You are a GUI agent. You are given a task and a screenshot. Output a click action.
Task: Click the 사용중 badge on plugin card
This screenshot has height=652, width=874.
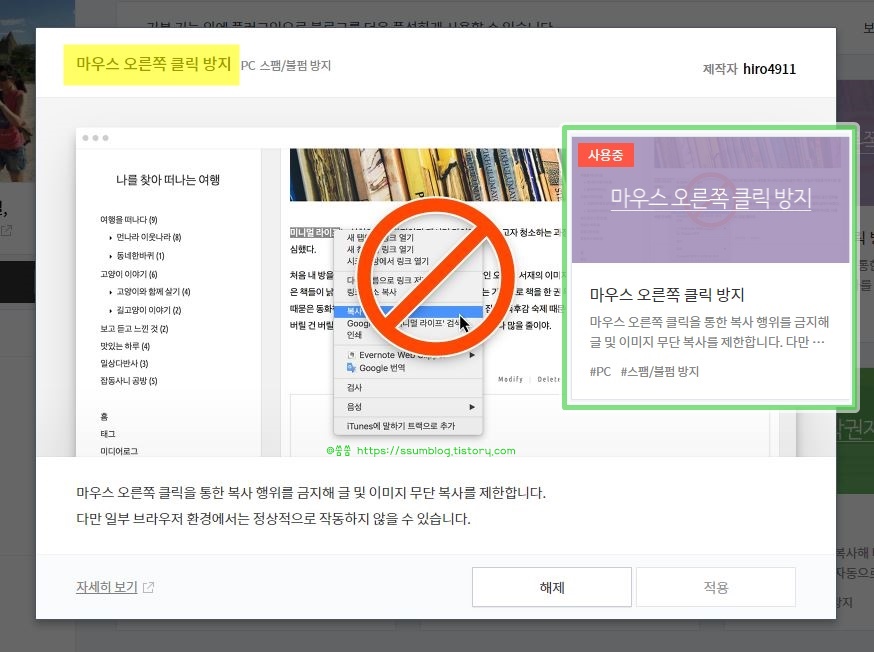pyautogui.click(x=605, y=155)
